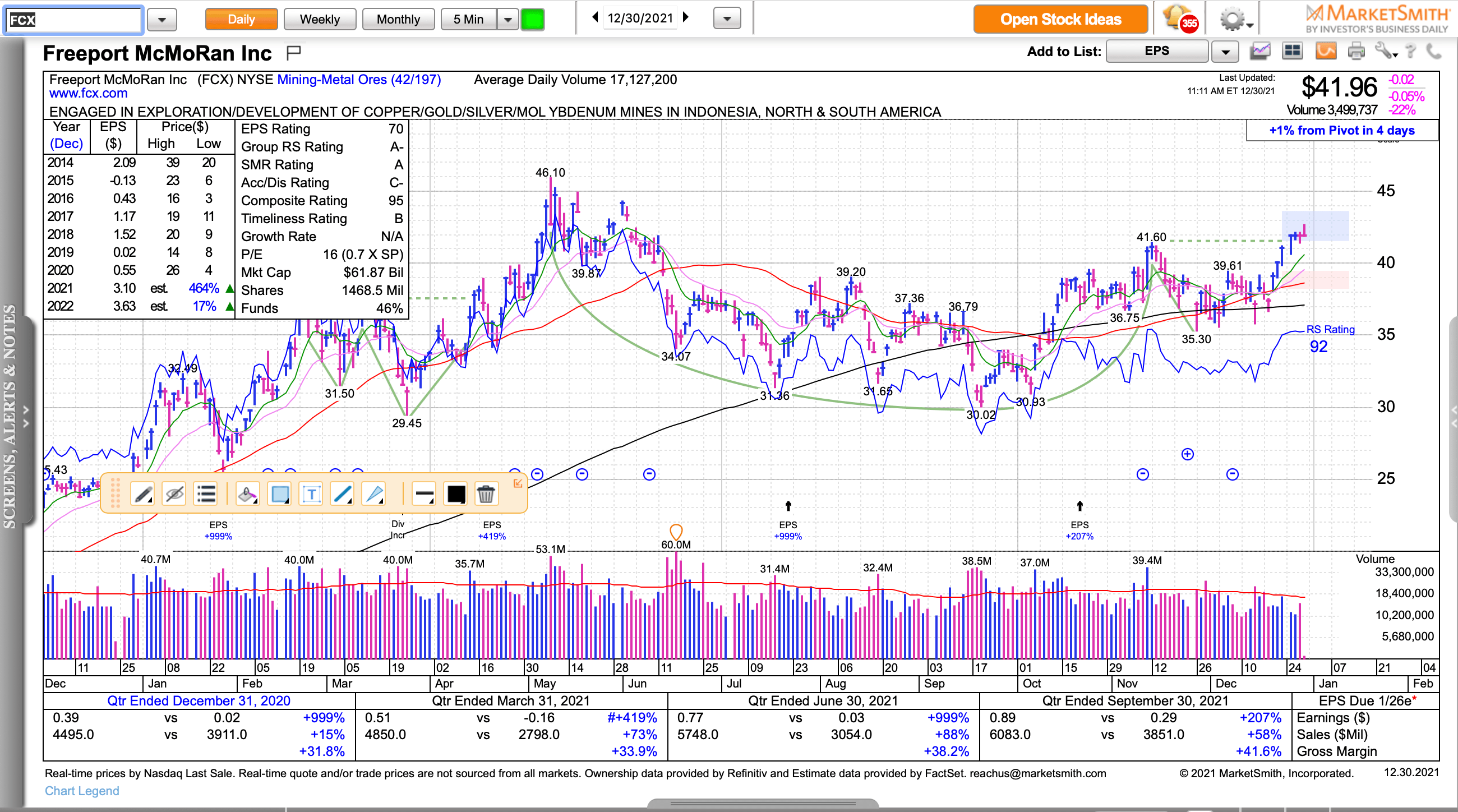Screen dimensions: 1458x812
Task: Select the eraser highlighter tool
Action: (247, 494)
